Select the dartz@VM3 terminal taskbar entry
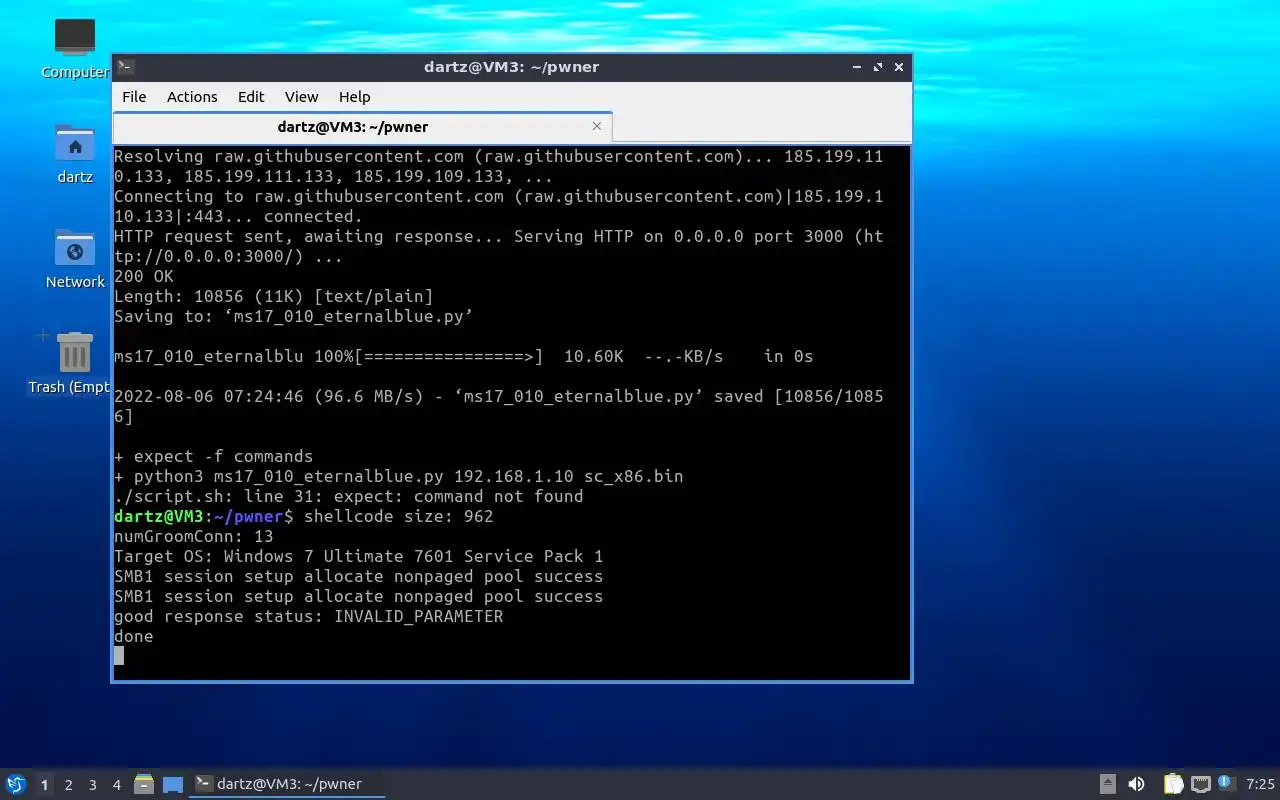The width and height of the screenshot is (1280, 800). [288, 784]
